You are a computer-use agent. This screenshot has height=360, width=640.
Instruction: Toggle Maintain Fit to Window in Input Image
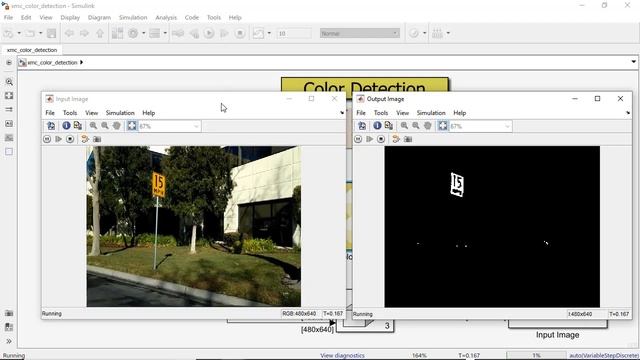click(x=132, y=126)
